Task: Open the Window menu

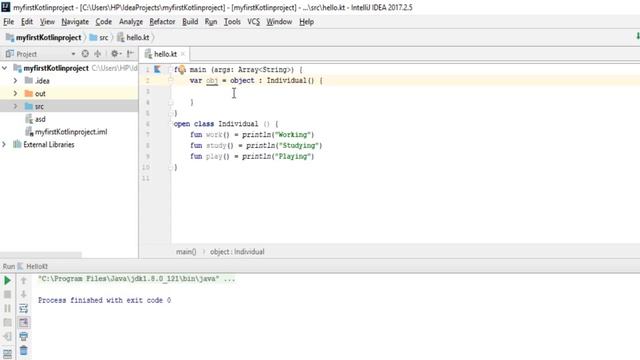Action: (279, 22)
